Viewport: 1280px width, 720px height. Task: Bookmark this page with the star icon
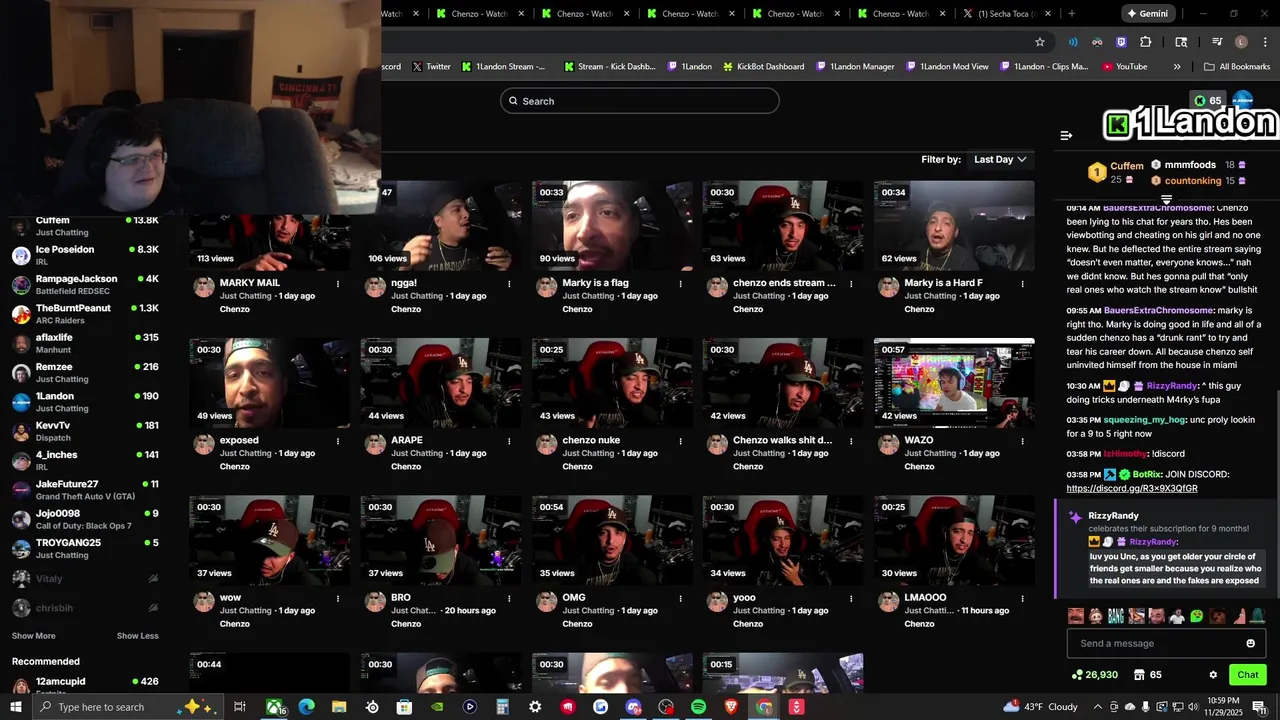click(x=1040, y=42)
